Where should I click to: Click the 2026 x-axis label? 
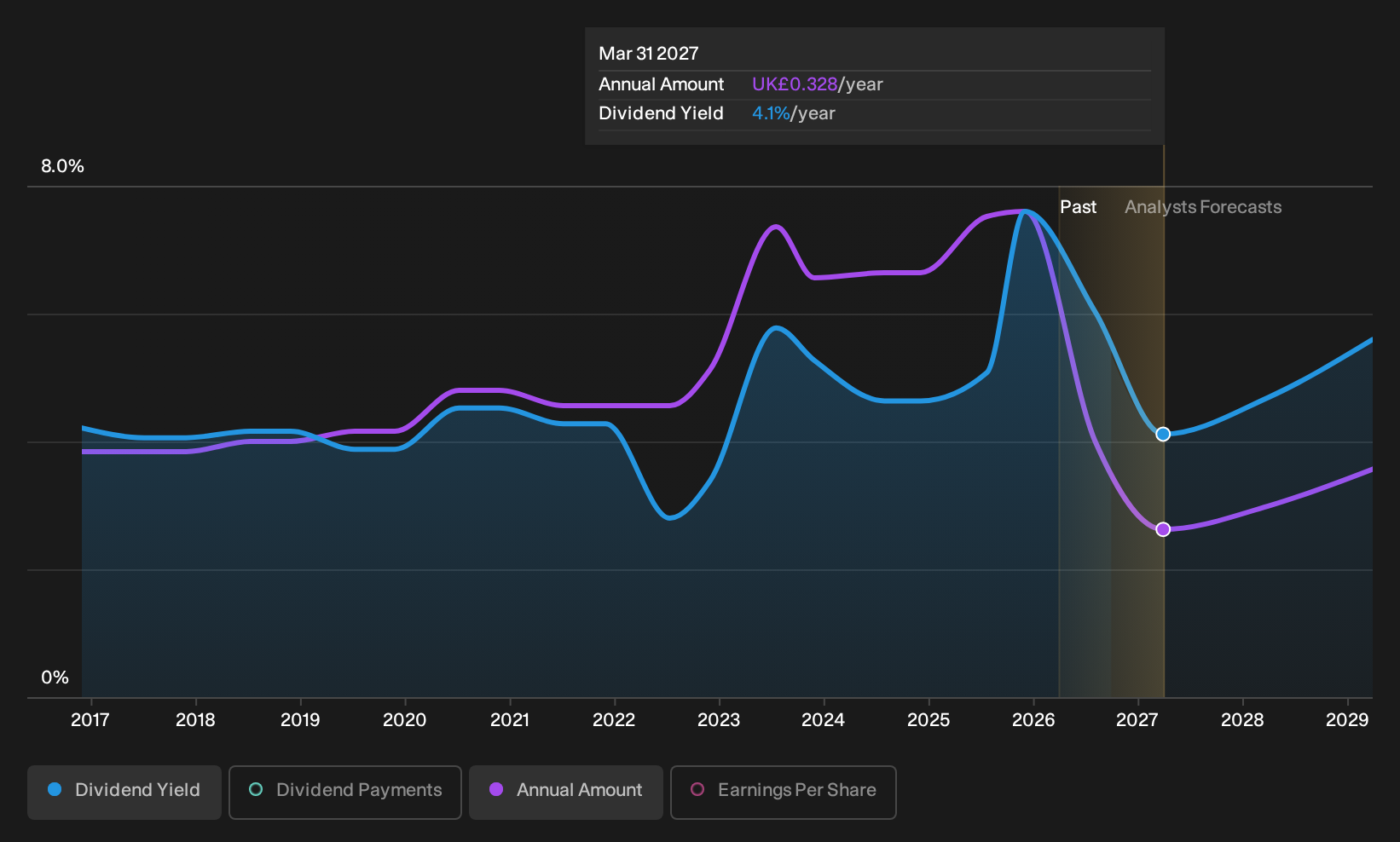click(1033, 720)
